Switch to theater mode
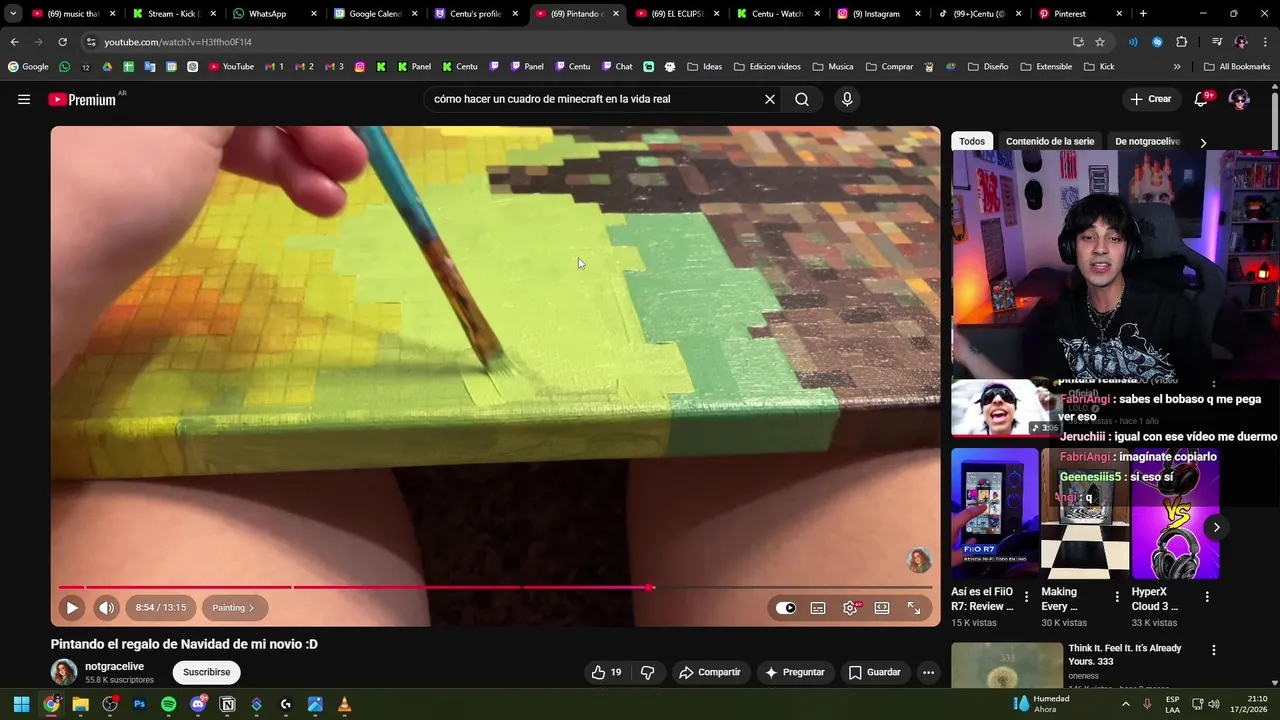Image resolution: width=1280 pixels, height=720 pixels. 882,607
